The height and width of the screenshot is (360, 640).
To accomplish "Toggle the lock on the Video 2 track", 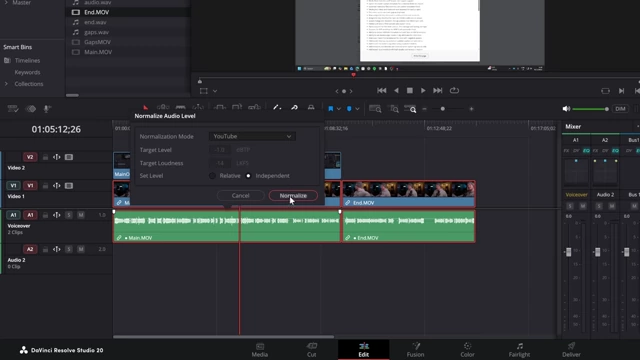I will (x=45, y=157).
